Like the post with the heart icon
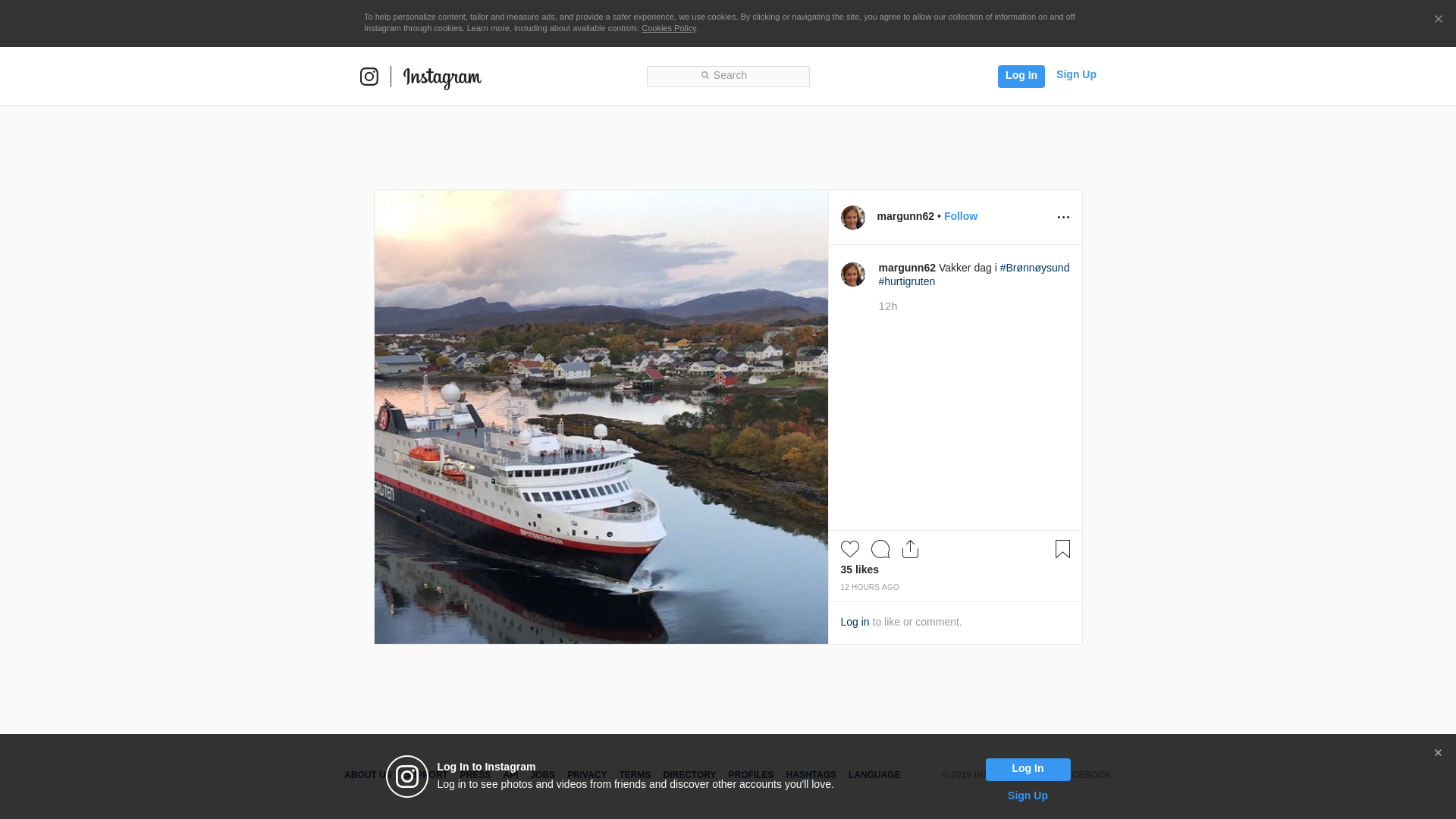 click(849, 549)
